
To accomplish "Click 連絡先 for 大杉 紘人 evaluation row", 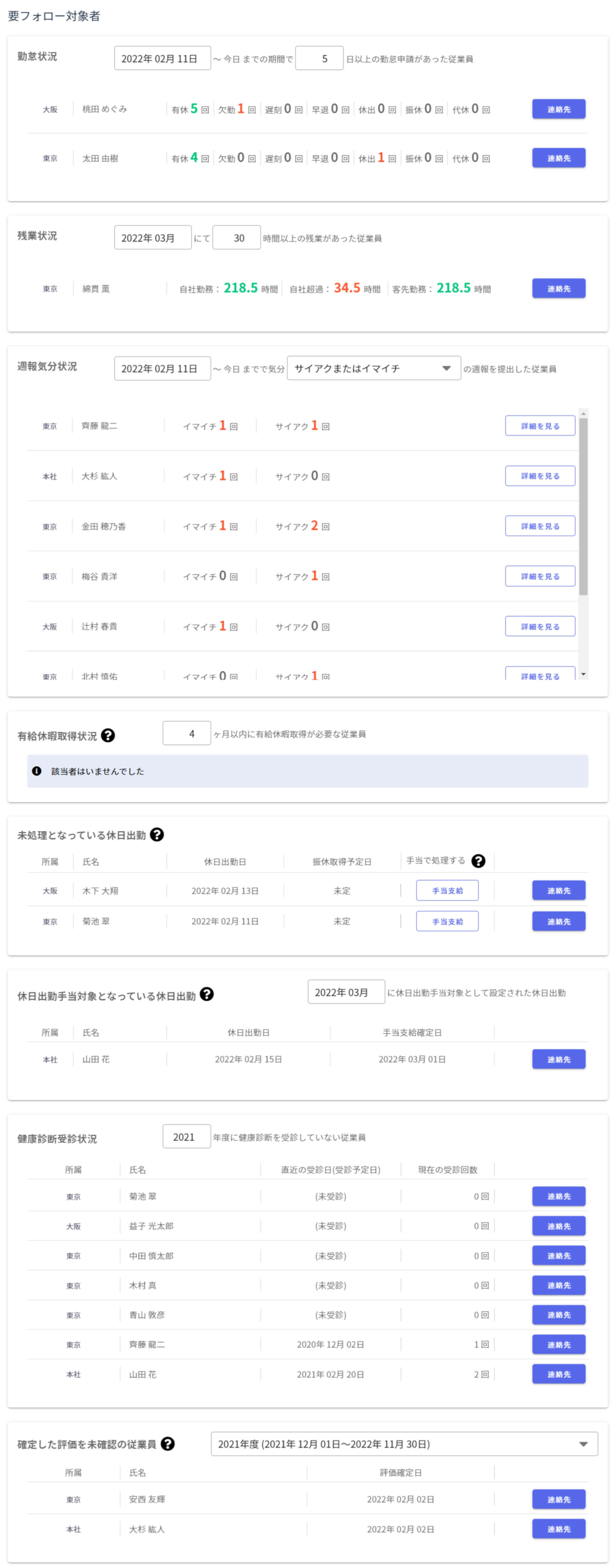I will 559,1529.
